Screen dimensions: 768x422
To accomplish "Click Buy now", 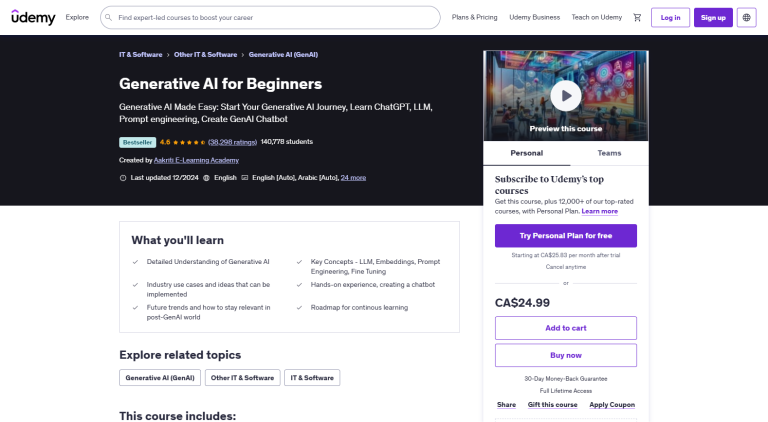I will coord(566,355).
